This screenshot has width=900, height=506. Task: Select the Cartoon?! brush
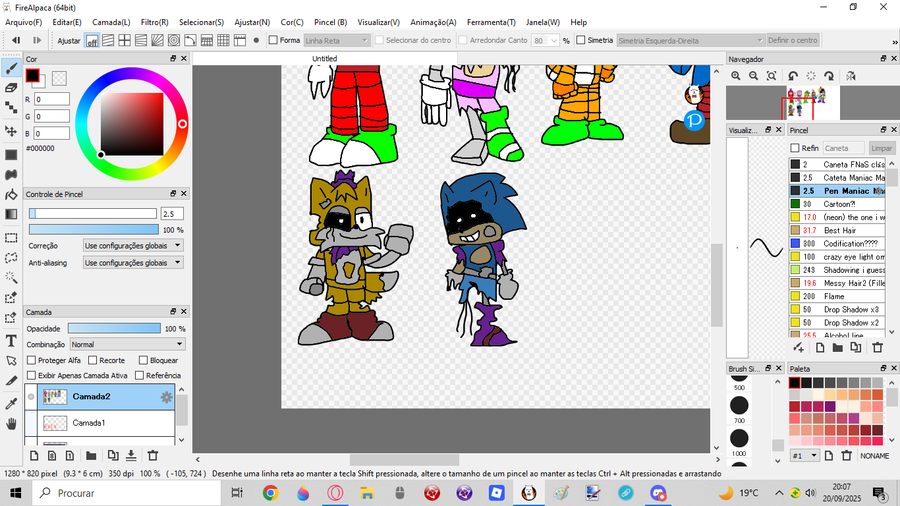pyautogui.click(x=837, y=204)
